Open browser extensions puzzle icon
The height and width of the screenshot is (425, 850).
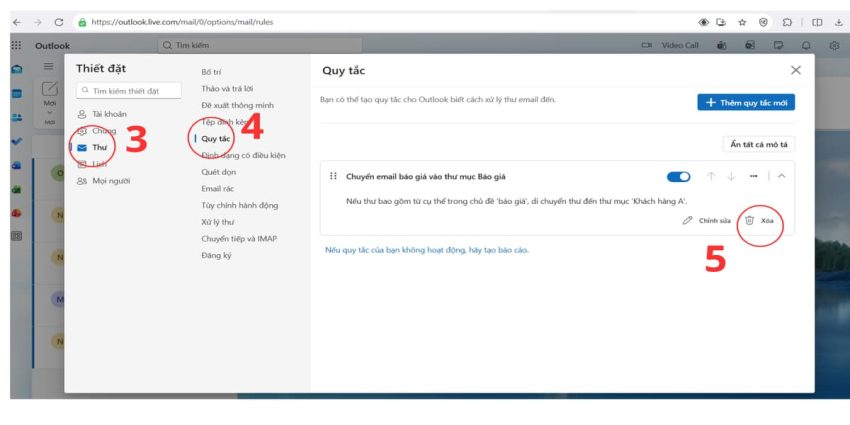[x=787, y=22]
